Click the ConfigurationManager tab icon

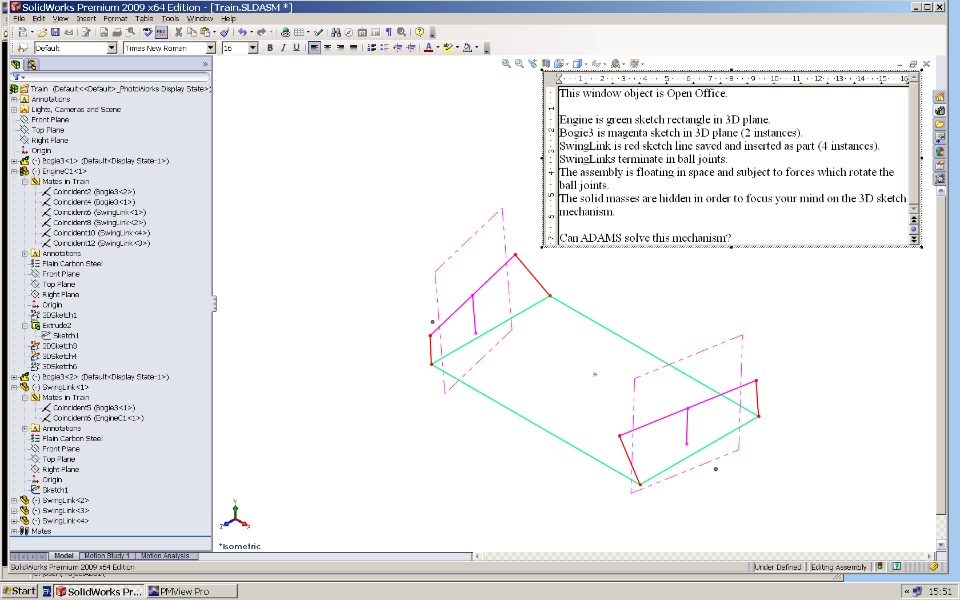[x=32, y=64]
